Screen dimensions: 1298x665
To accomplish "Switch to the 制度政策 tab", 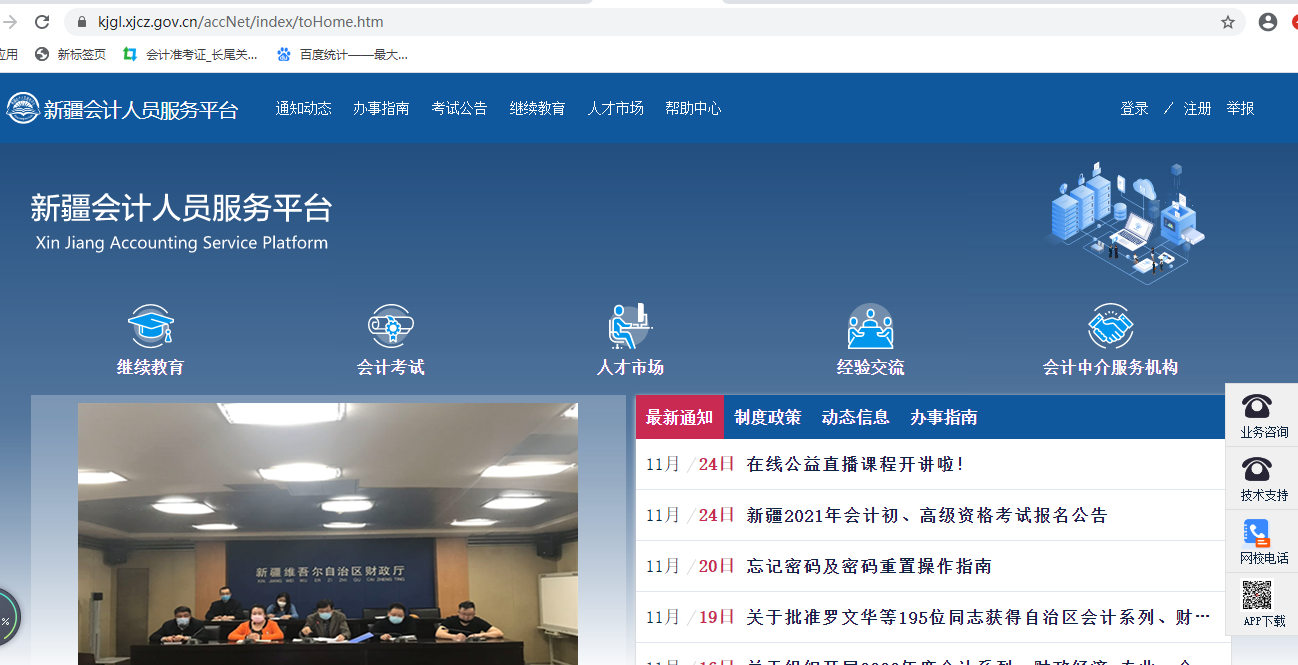I will click(x=767, y=418).
